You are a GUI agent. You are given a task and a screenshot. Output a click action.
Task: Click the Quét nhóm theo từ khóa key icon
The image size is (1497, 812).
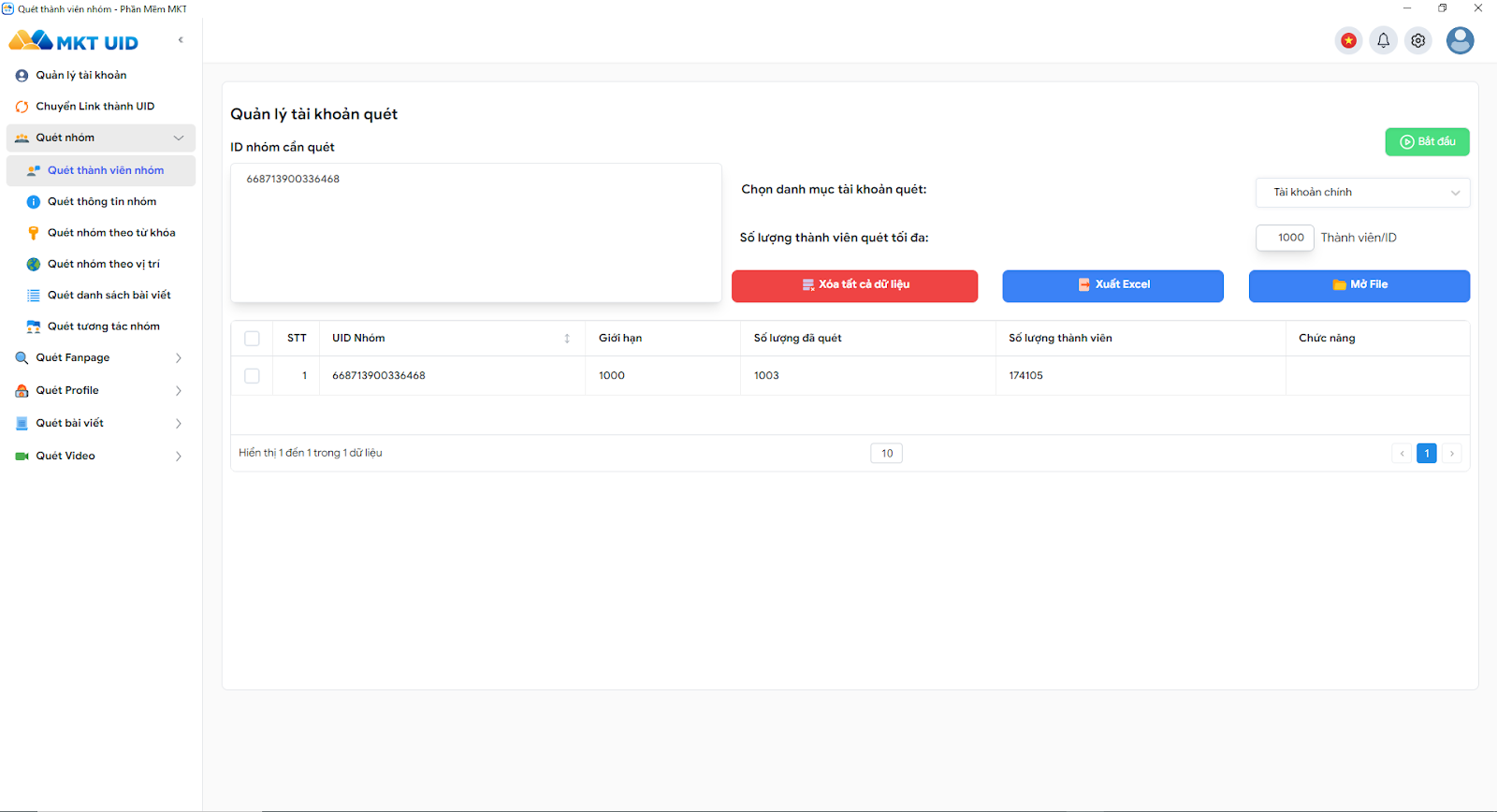coord(34,233)
